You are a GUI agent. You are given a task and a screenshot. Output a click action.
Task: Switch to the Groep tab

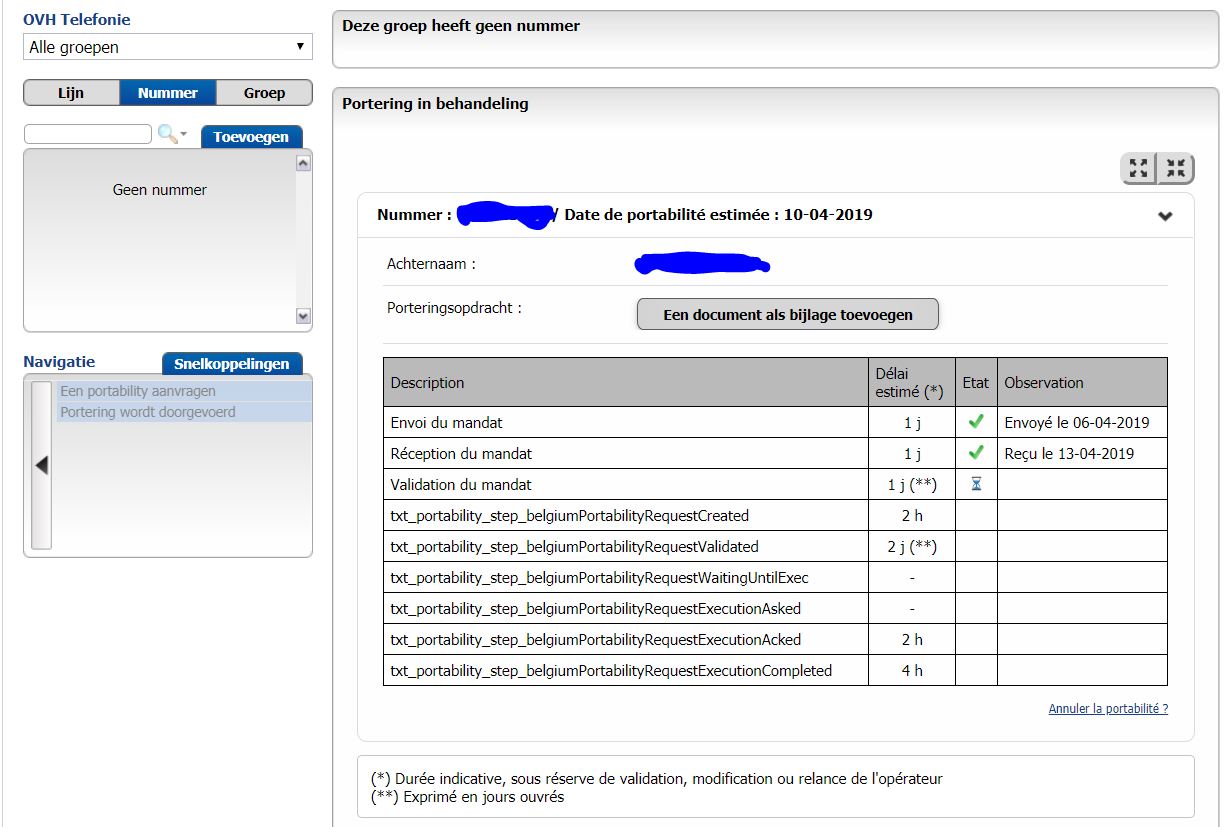tap(264, 93)
